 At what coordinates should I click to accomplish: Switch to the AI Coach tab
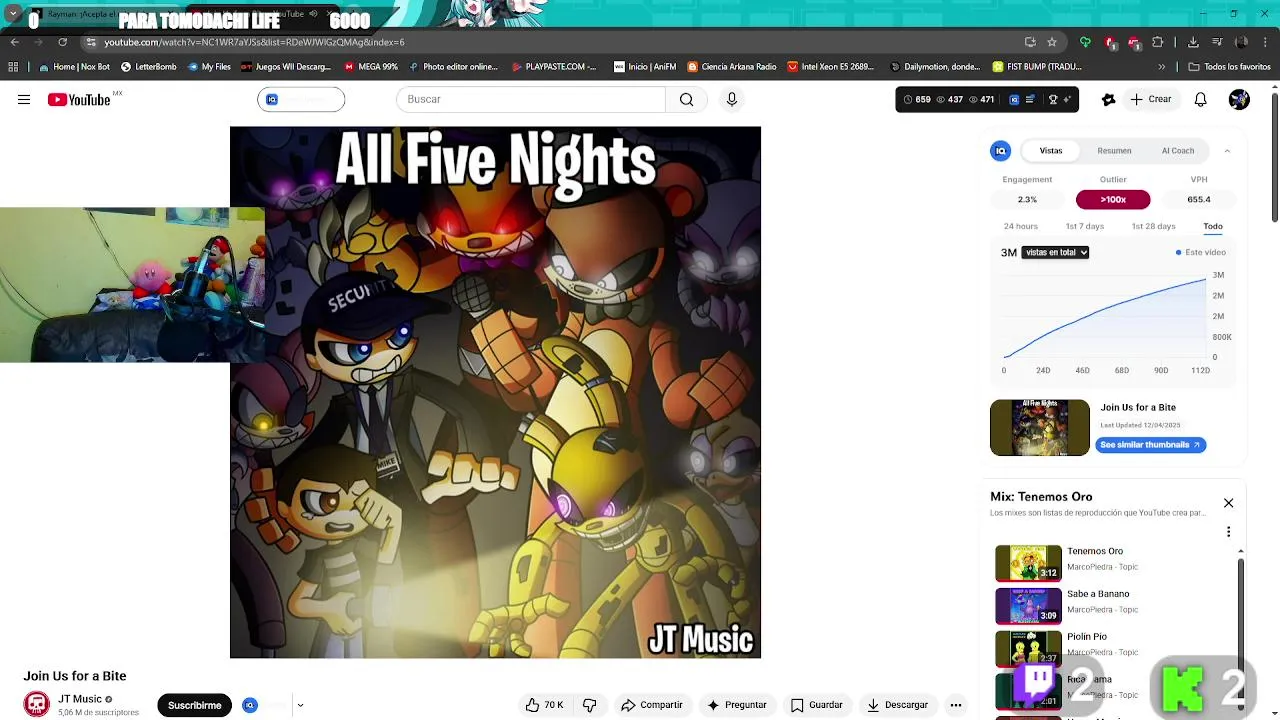pyautogui.click(x=1178, y=151)
